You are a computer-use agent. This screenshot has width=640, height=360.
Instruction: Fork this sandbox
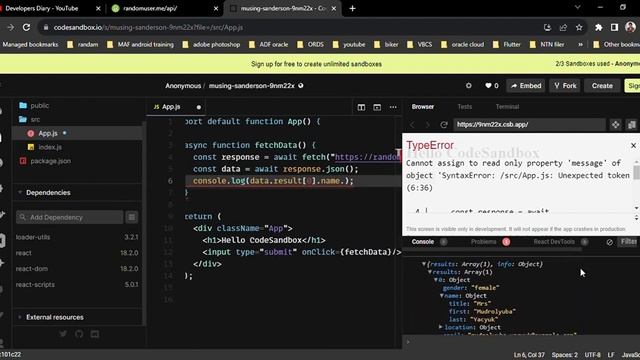pyautogui.click(x=565, y=86)
